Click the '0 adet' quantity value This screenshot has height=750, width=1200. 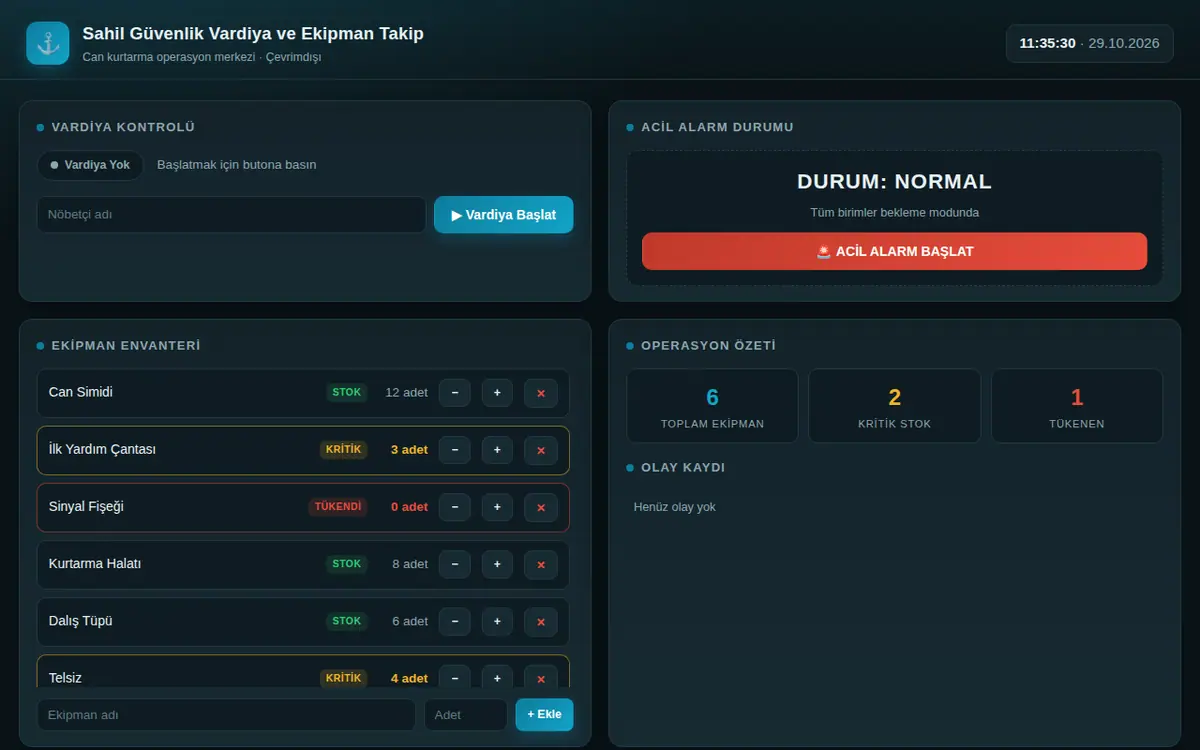pos(409,507)
